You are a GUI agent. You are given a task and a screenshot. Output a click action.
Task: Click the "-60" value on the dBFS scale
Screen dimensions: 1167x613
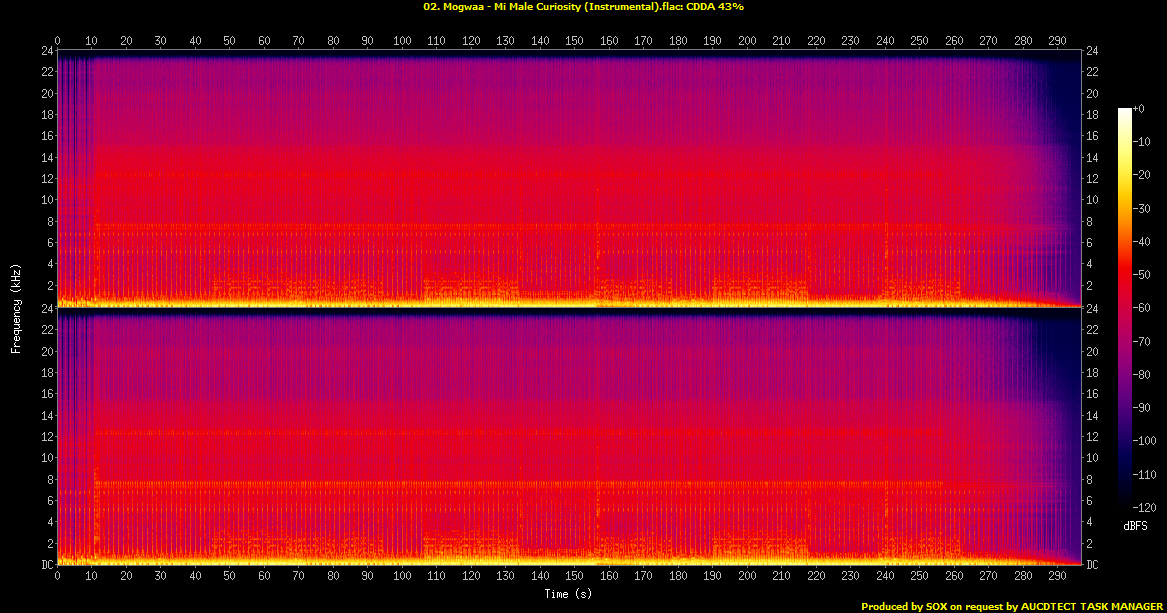(x=1142, y=308)
